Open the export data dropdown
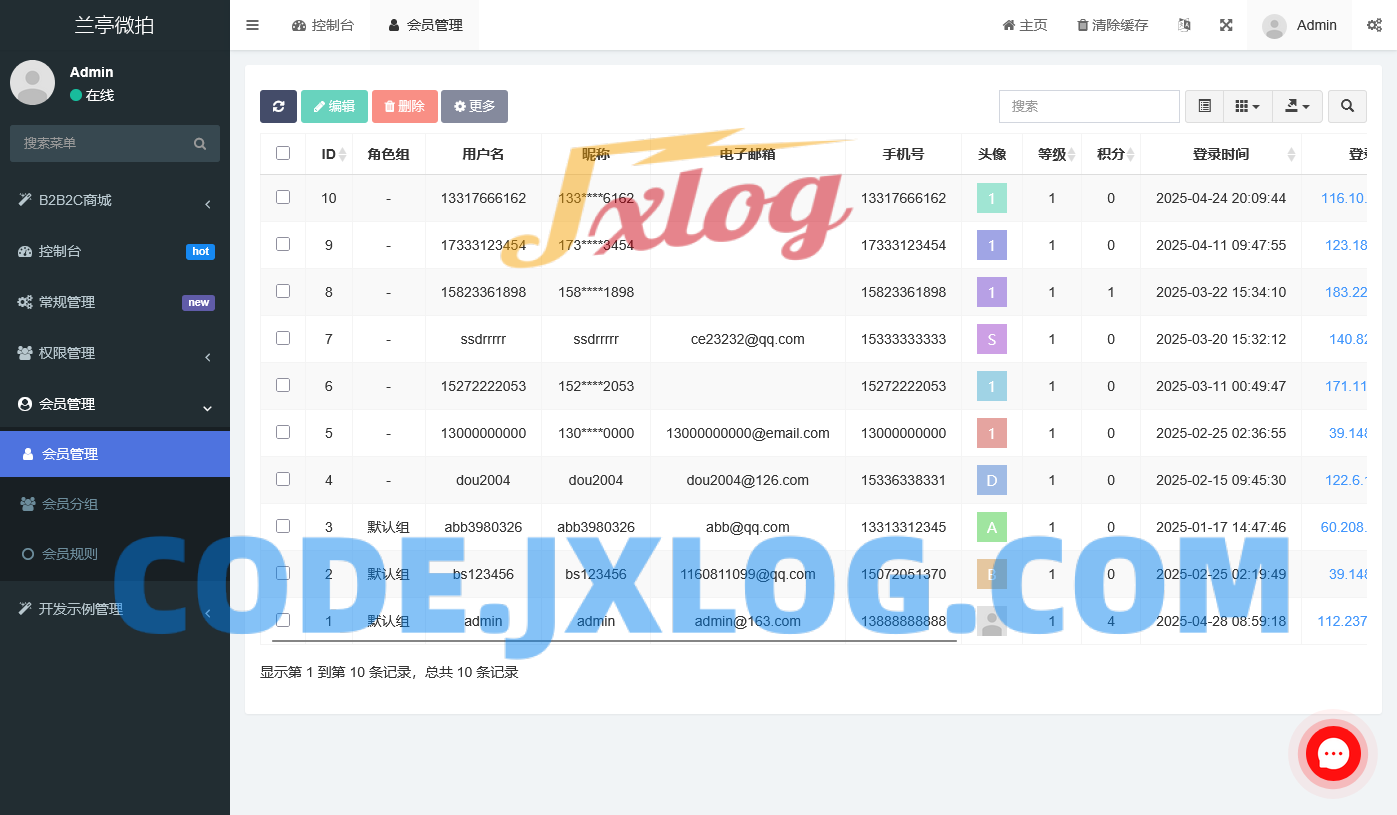Image resolution: width=1397 pixels, height=815 pixels. click(1297, 106)
